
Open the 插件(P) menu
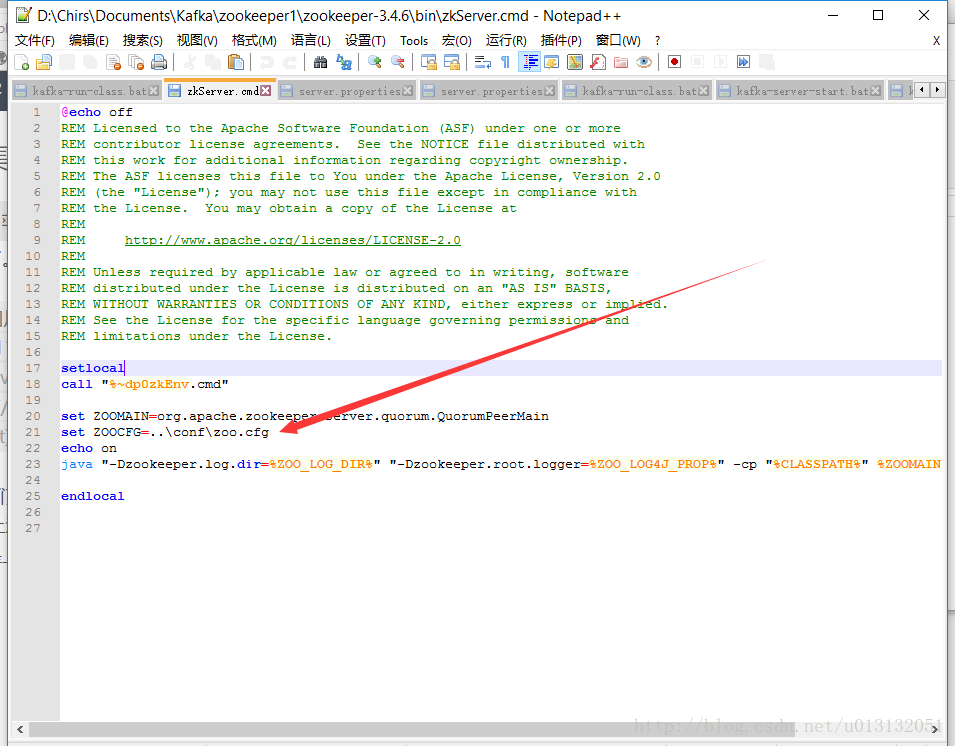pyautogui.click(x=561, y=40)
